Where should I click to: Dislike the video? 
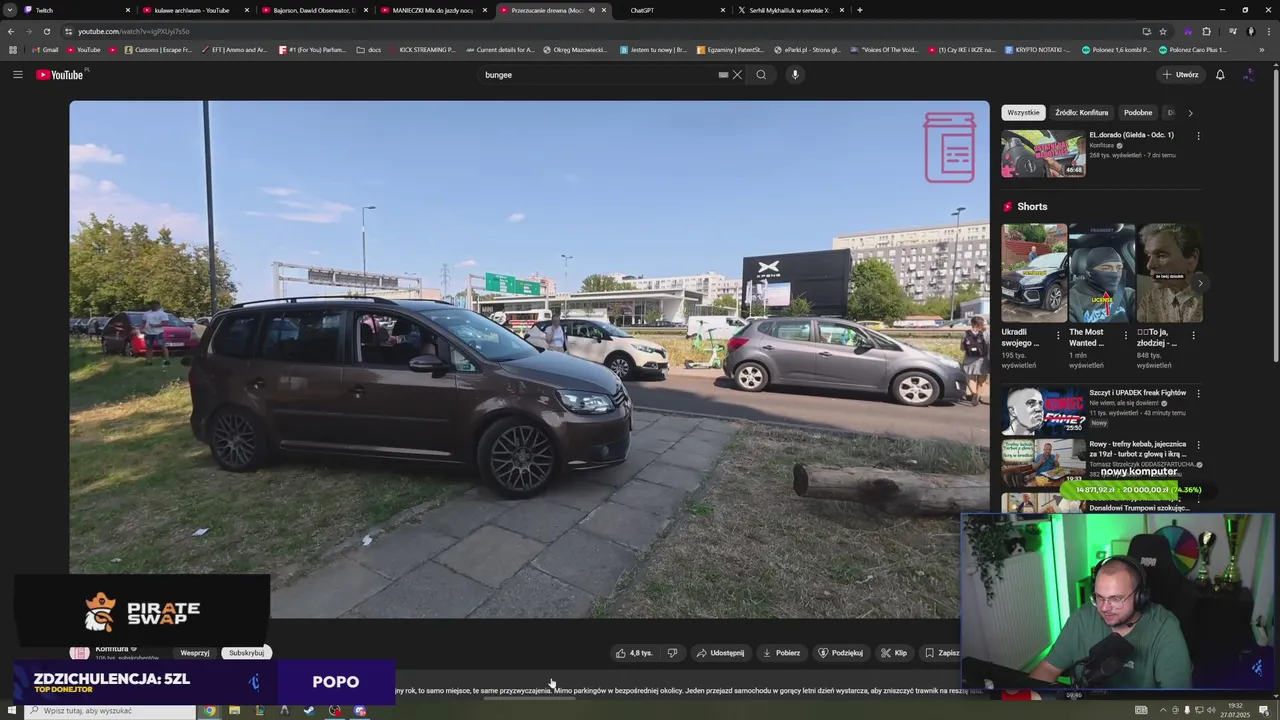pyautogui.click(x=672, y=653)
